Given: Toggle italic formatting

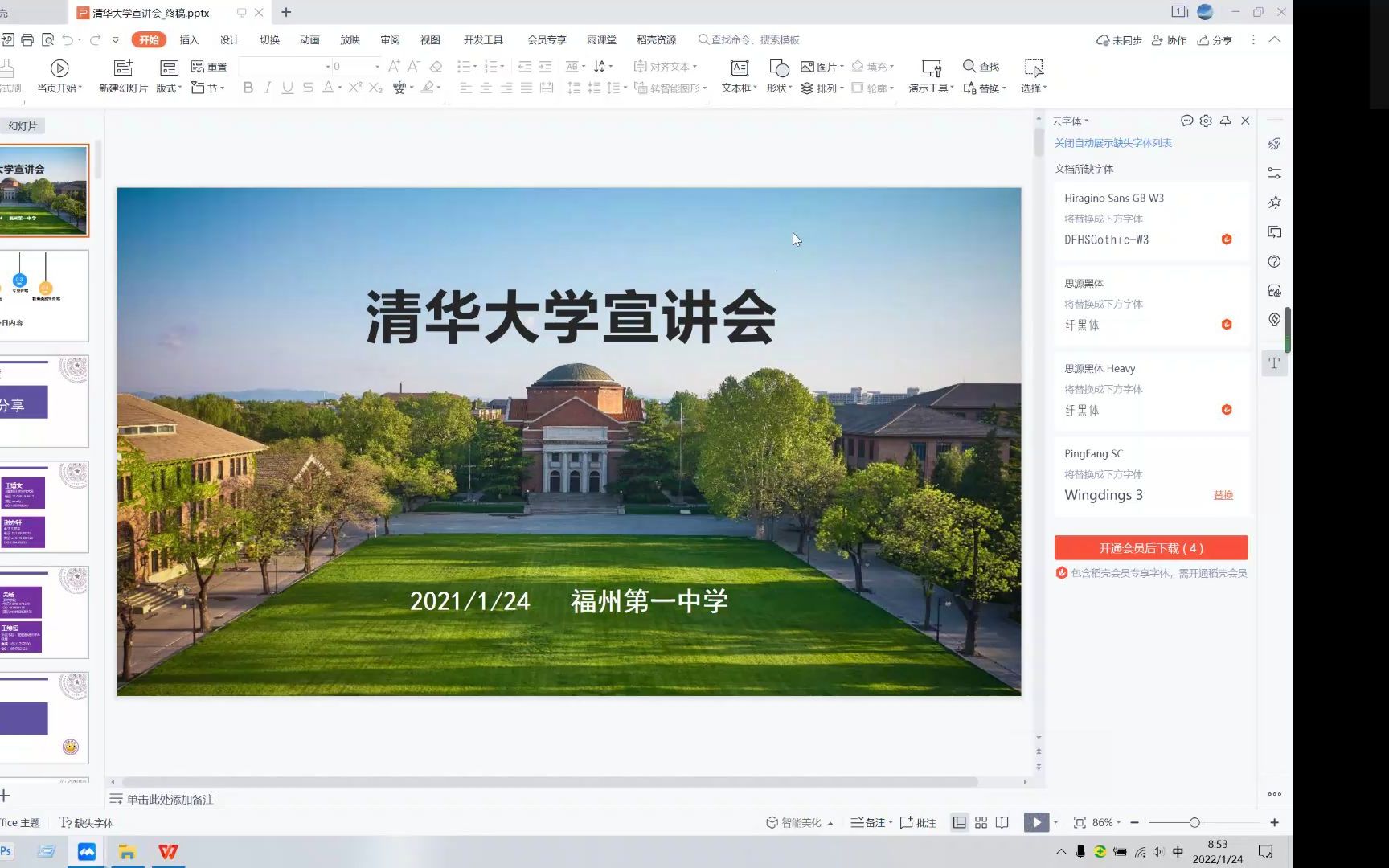Looking at the screenshot, I should (x=268, y=88).
